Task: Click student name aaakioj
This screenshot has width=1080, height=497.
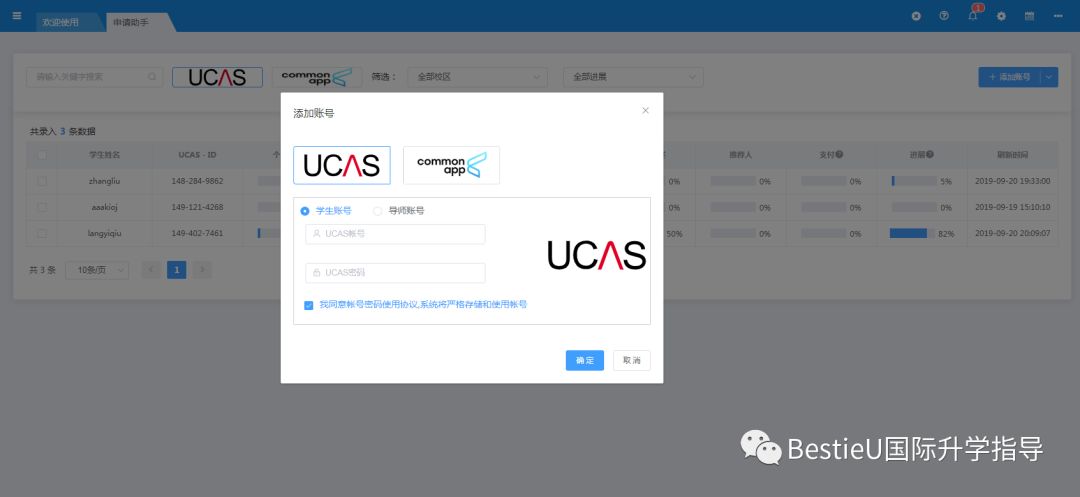Action: point(105,207)
